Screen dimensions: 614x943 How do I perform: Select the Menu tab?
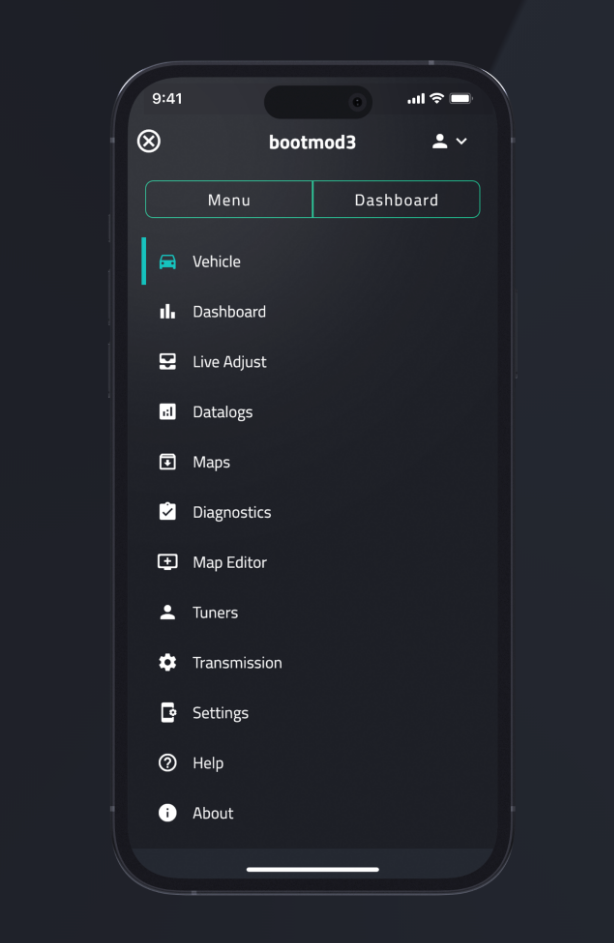click(x=228, y=199)
